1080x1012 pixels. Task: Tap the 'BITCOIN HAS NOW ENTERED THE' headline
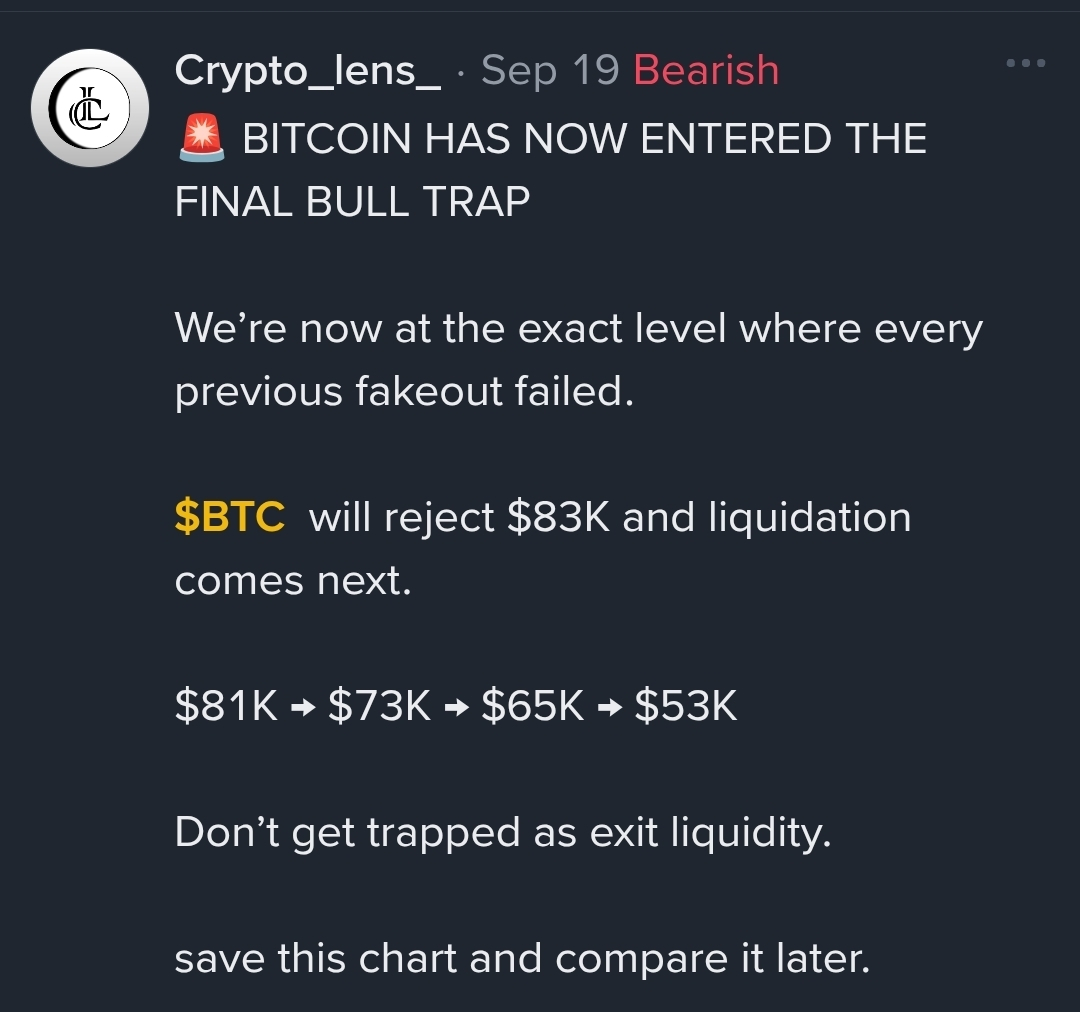[x=584, y=138]
